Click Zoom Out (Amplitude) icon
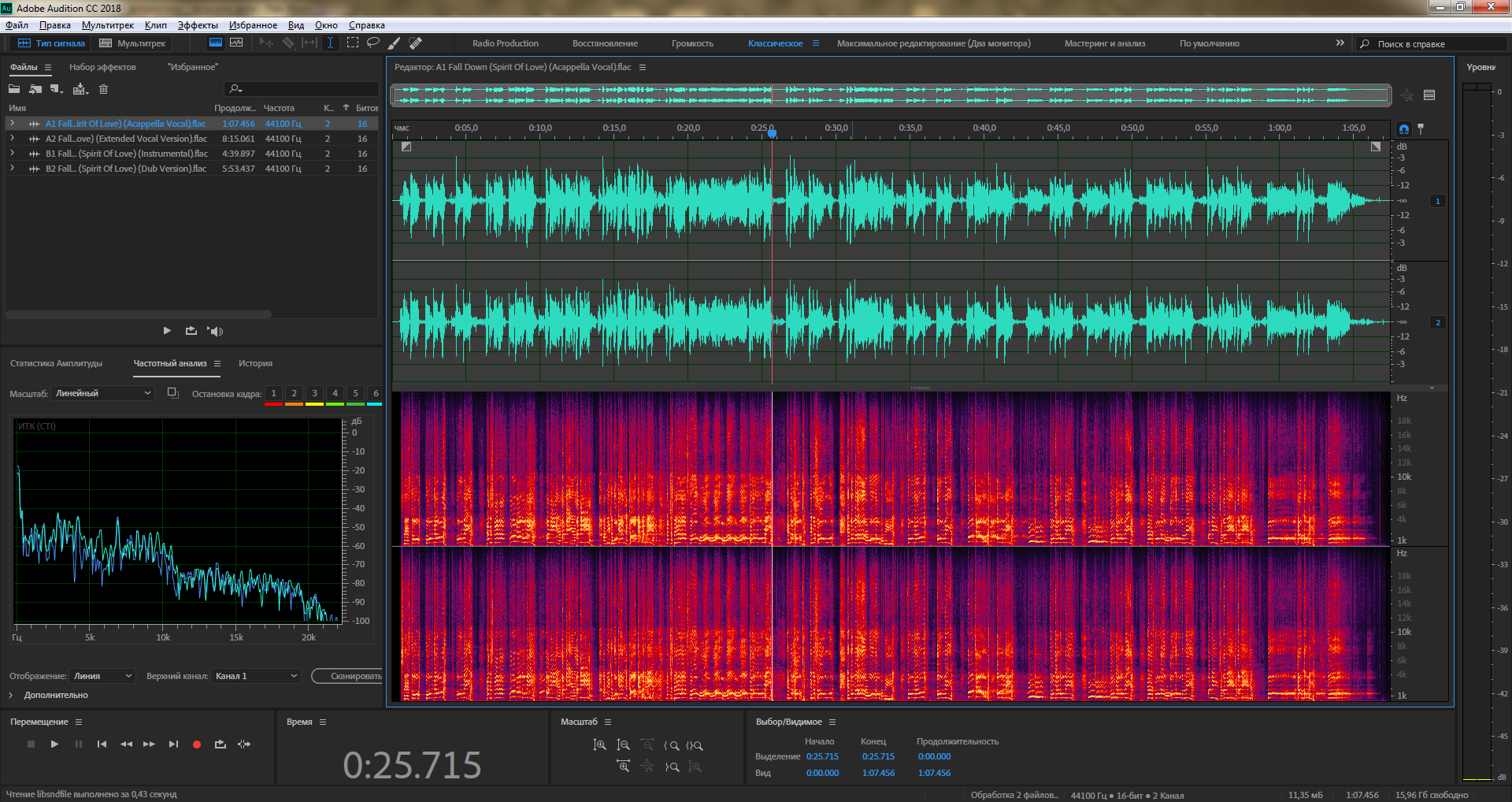Screen dimensions: 1512x802 [623, 745]
